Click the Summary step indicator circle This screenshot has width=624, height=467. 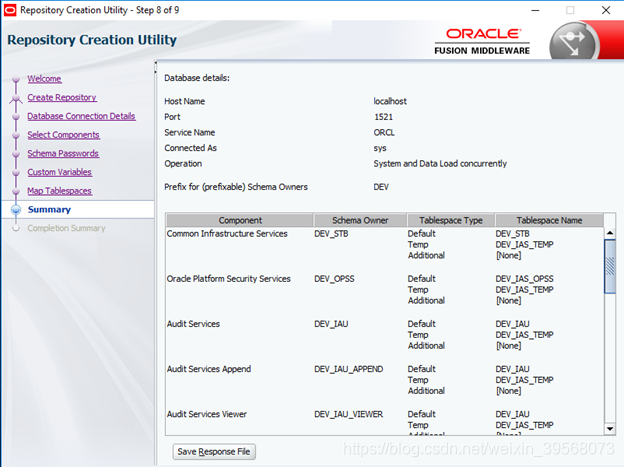(16, 209)
